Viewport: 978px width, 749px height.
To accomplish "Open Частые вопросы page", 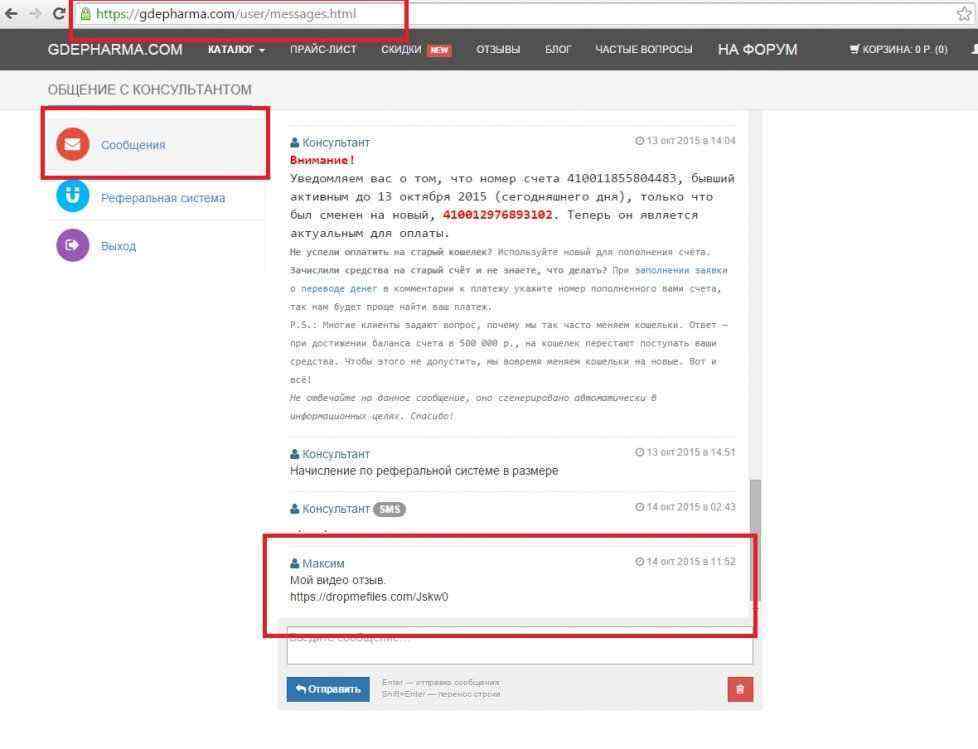I will pos(644,50).
